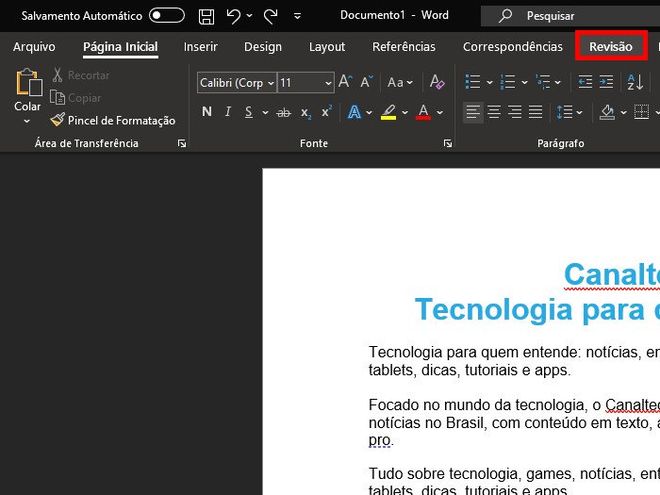Clear all formatting with the eraser A icon
660x495 pixels.
point(437,82)
